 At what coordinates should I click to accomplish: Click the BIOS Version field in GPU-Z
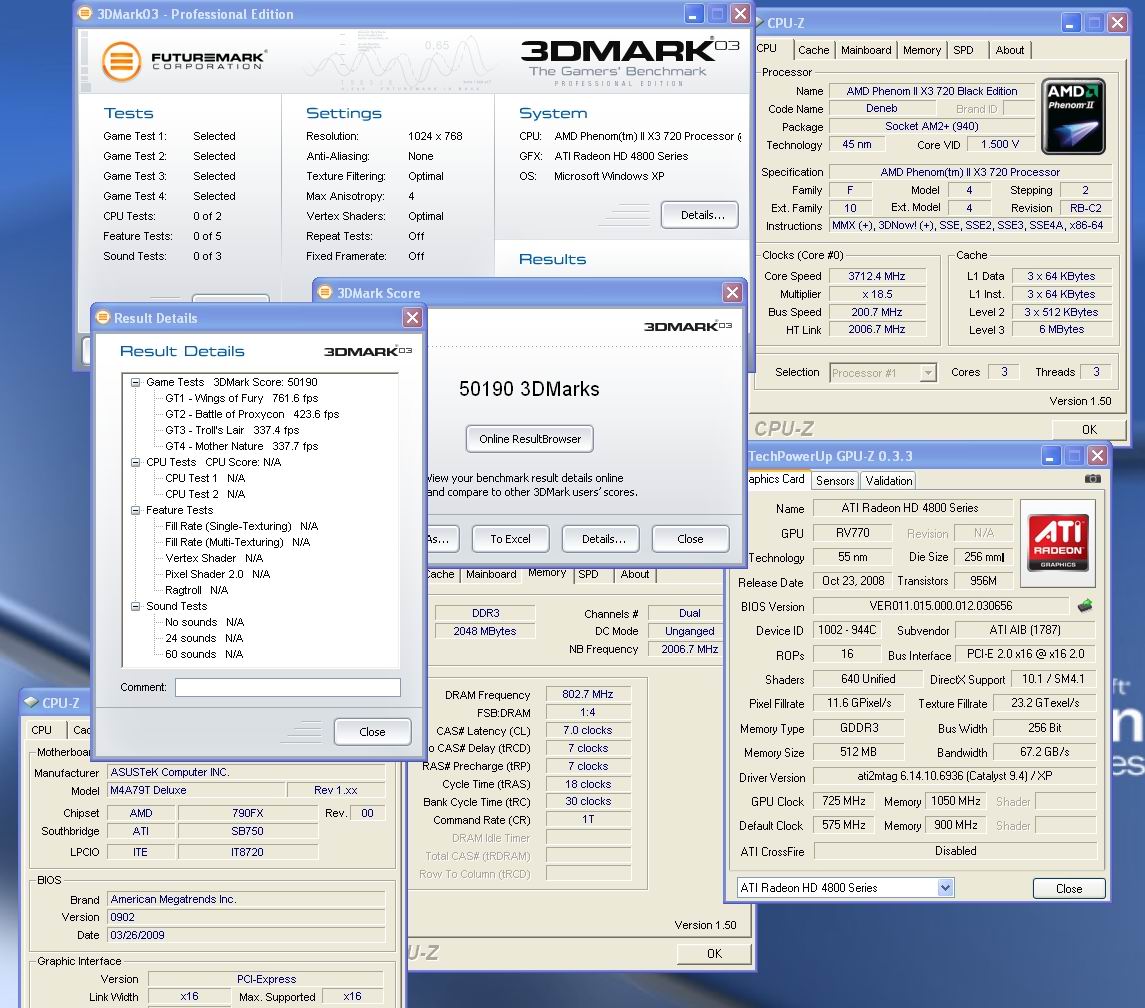coord(941,606)
